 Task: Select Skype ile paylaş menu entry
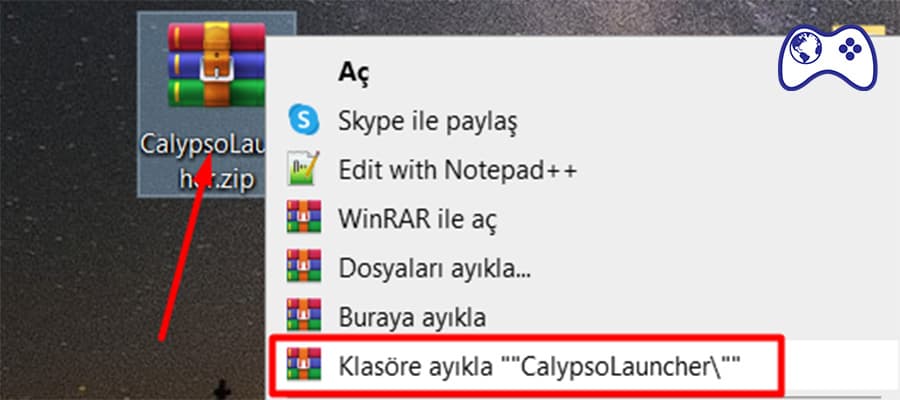pyautogui.click(x=428, y=121)
